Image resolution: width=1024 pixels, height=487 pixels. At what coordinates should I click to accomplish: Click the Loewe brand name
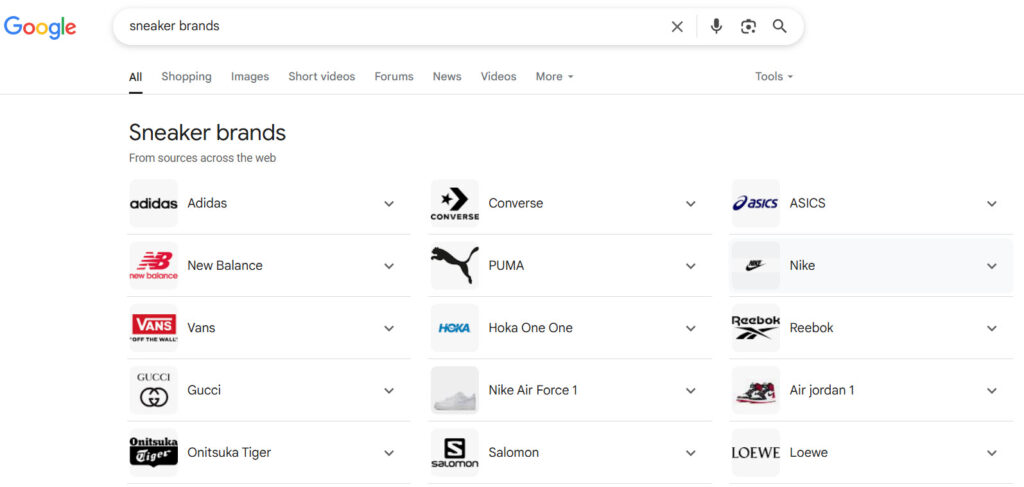click(x=808, y=452)
